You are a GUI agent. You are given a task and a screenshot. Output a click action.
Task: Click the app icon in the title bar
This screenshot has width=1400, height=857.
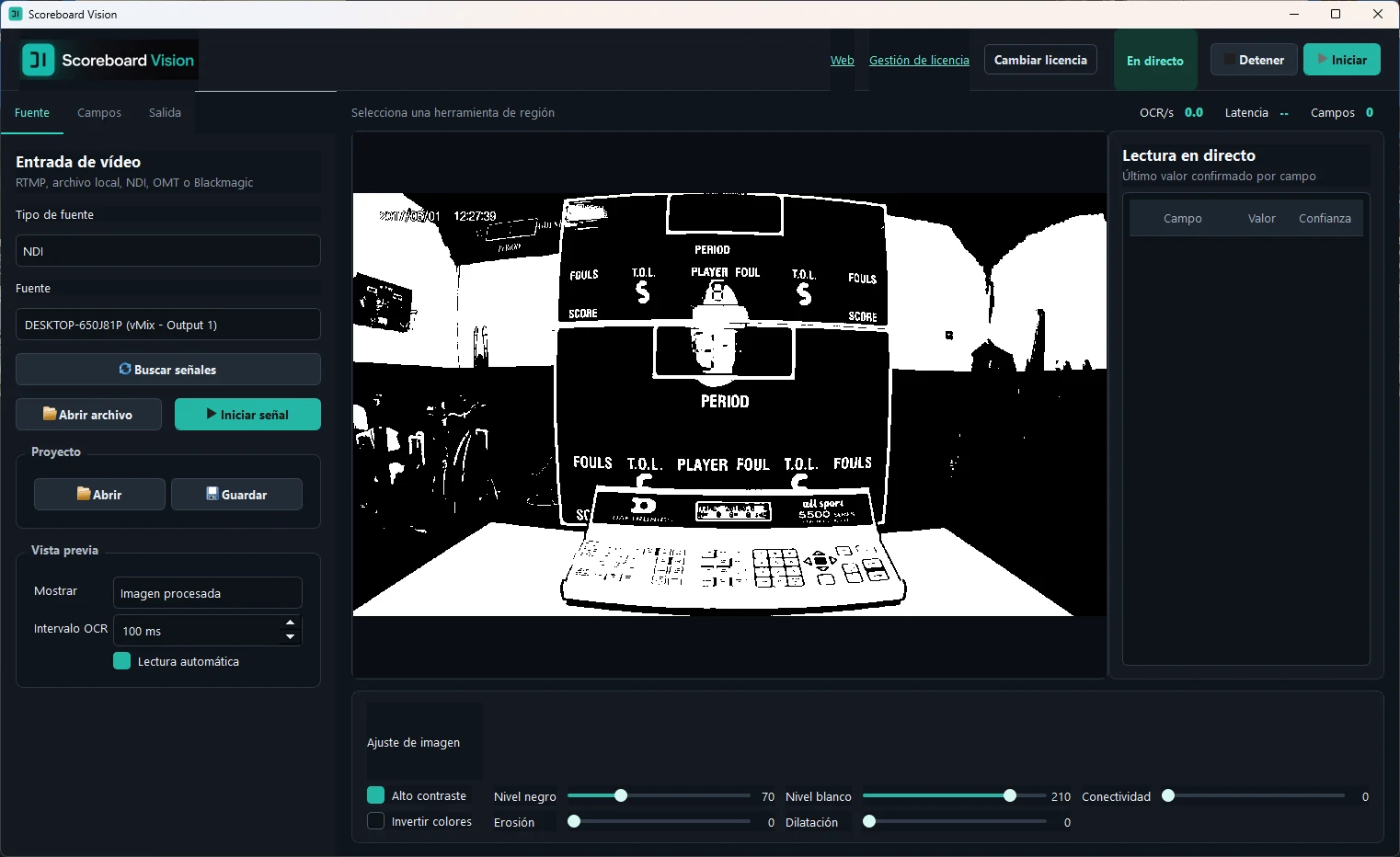[x=16, y=14]
